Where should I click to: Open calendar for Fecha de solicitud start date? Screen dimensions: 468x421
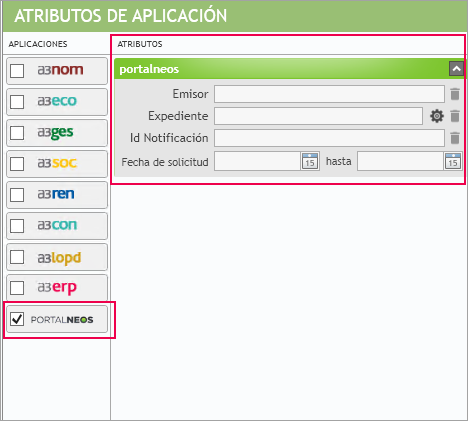(310, 161)
